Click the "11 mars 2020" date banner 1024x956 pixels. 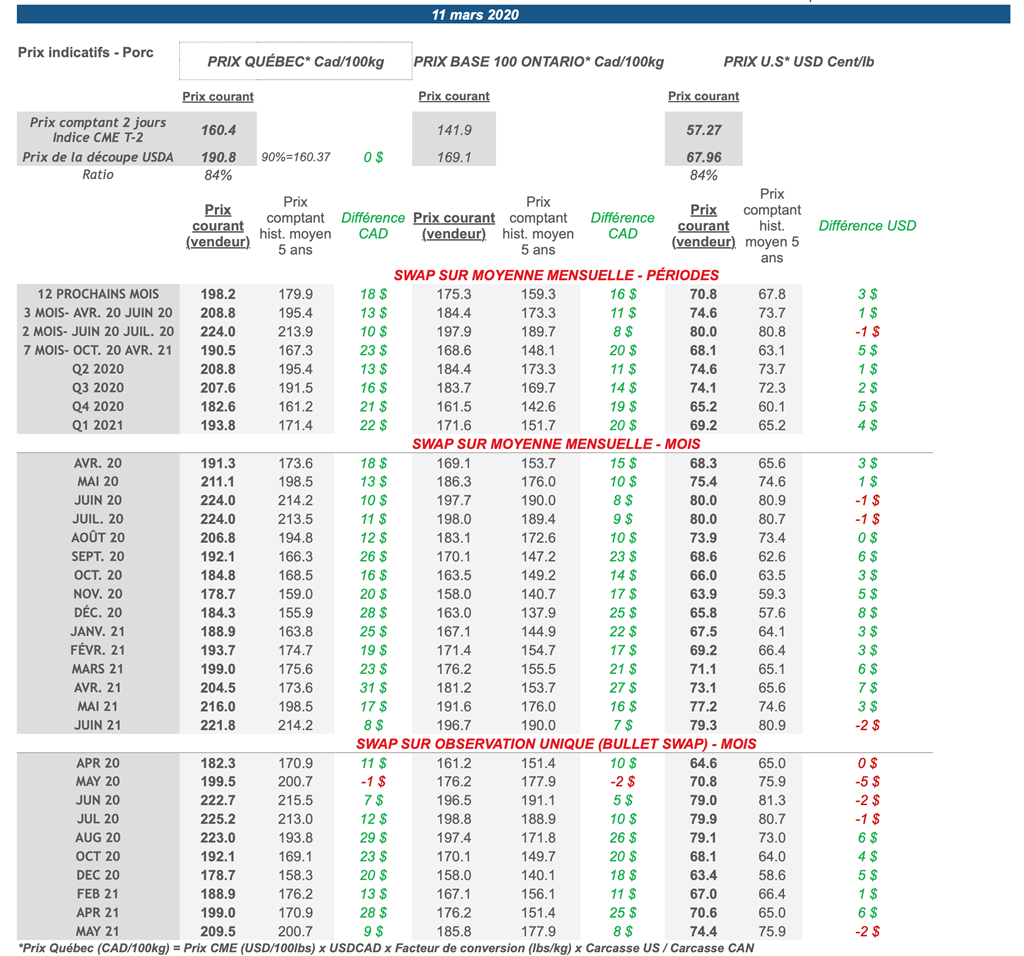pos(475,15)
